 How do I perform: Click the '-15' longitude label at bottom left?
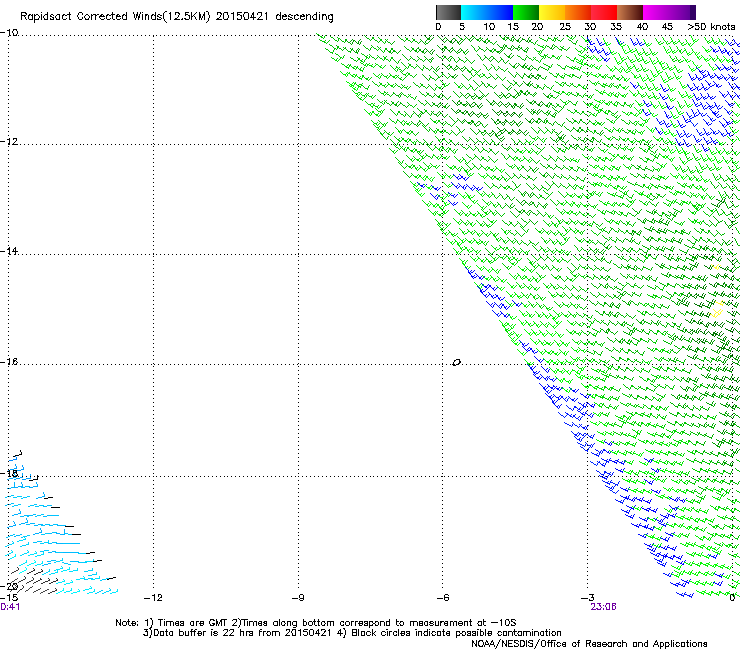[9, 598]
